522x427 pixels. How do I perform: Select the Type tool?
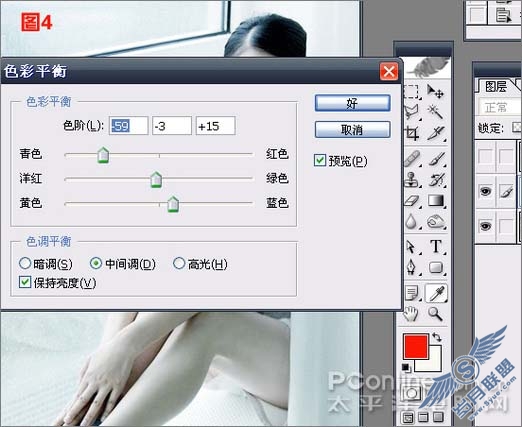click(436, 247)
